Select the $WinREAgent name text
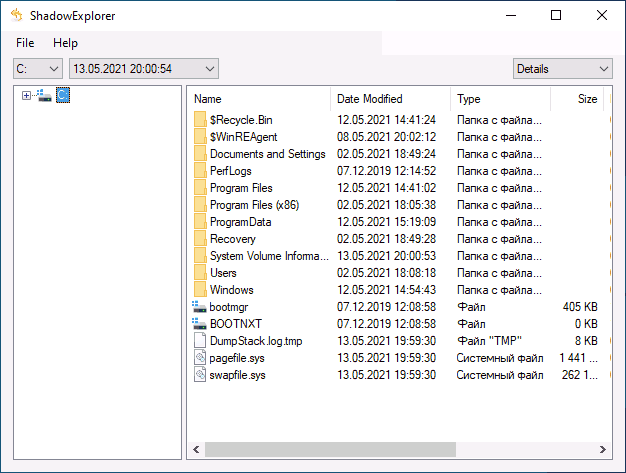626x473 pixels. tap(244, 137)
